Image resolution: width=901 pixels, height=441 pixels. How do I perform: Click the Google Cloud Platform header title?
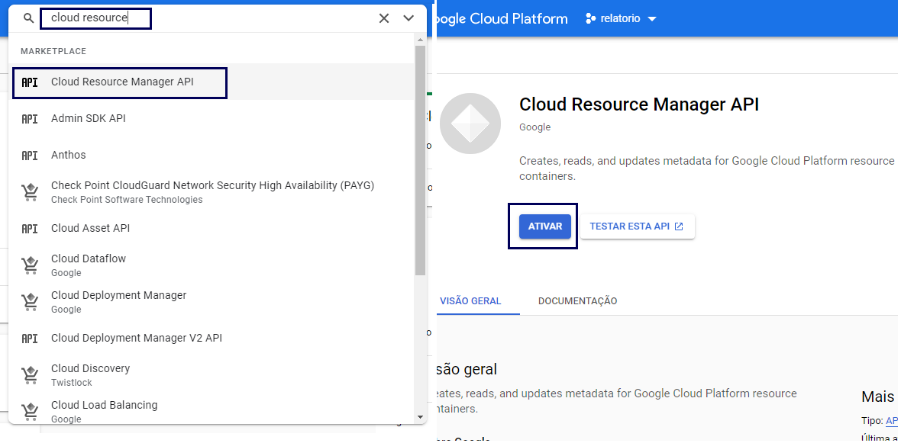pyautogui.click(x=502, y=19)
